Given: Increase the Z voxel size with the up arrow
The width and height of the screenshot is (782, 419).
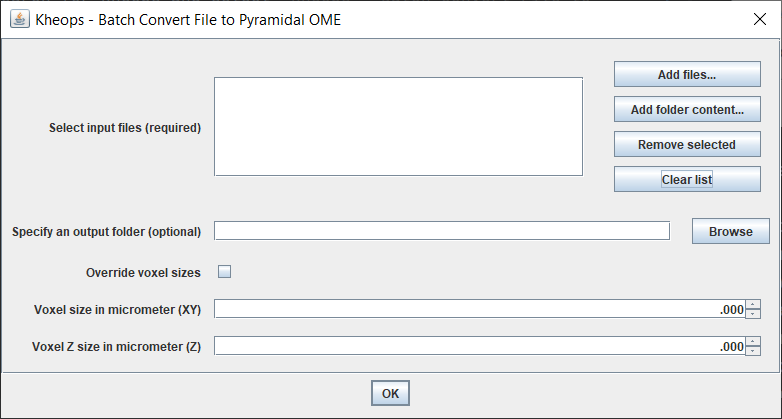Looking at the screenshot, I should pos(753,341).
